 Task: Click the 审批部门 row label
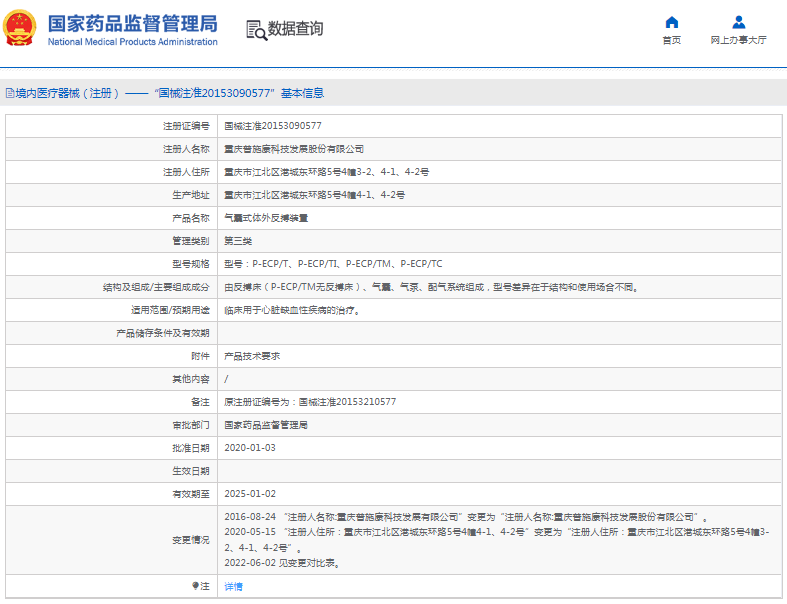coord(191,425)
